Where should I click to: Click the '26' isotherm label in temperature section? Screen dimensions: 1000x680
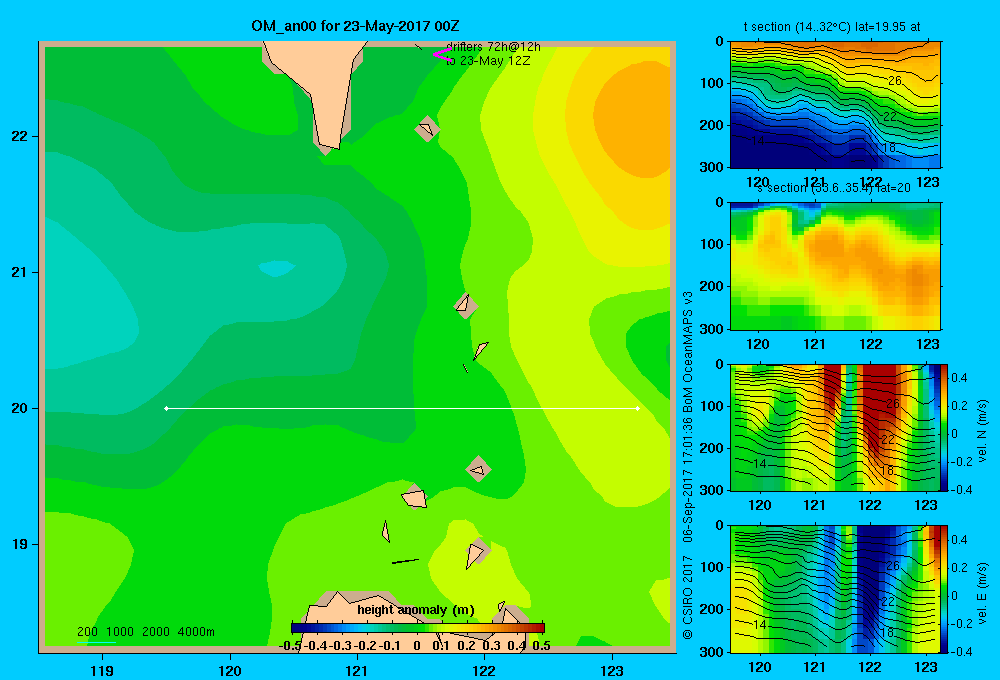coord(895,80)
